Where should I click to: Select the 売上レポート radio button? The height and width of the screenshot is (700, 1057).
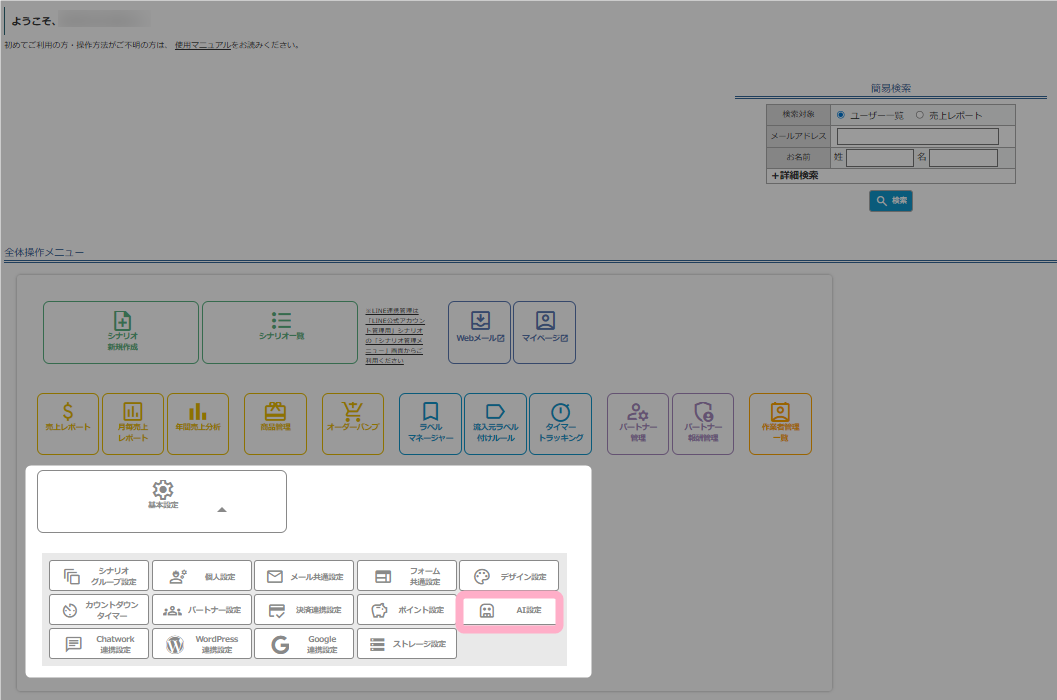point(920,115)
